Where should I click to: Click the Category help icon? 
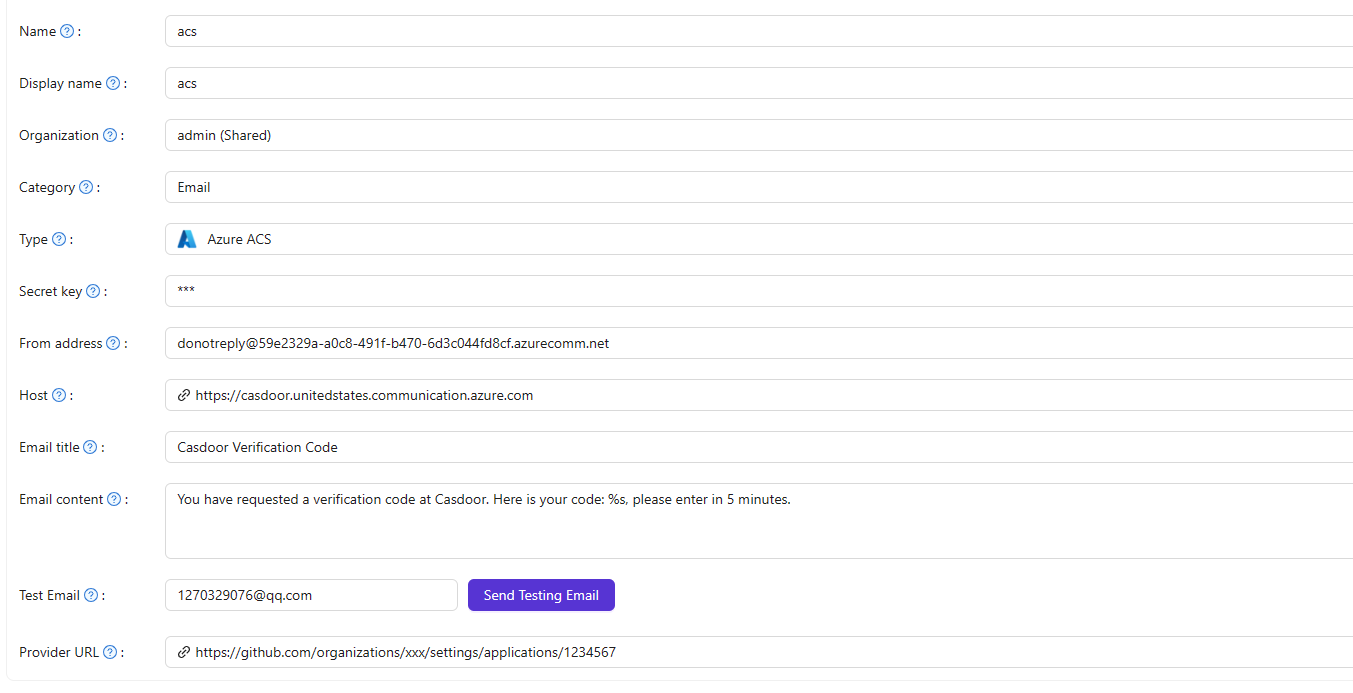86,186
